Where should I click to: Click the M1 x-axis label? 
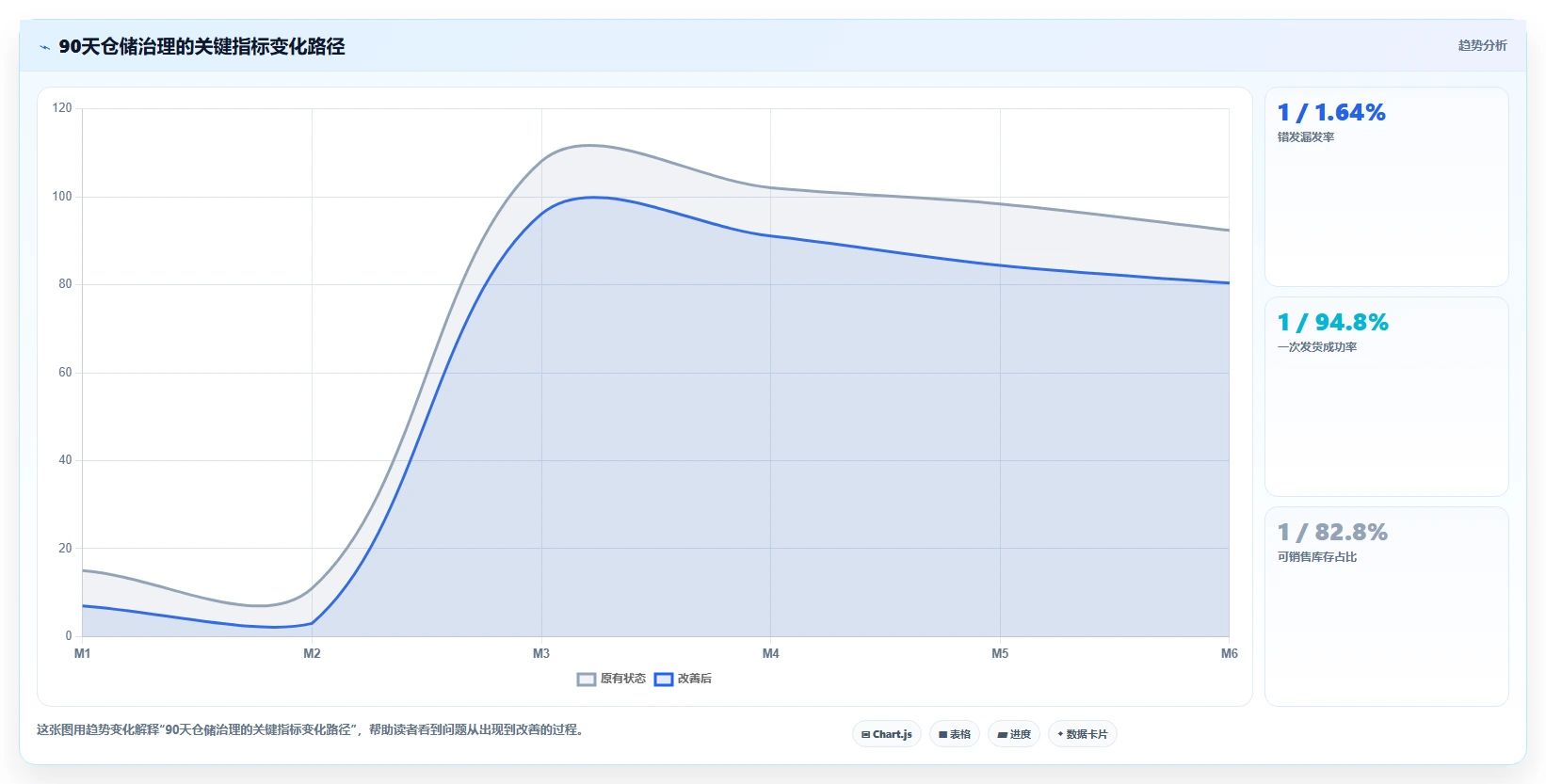[83, 653]
